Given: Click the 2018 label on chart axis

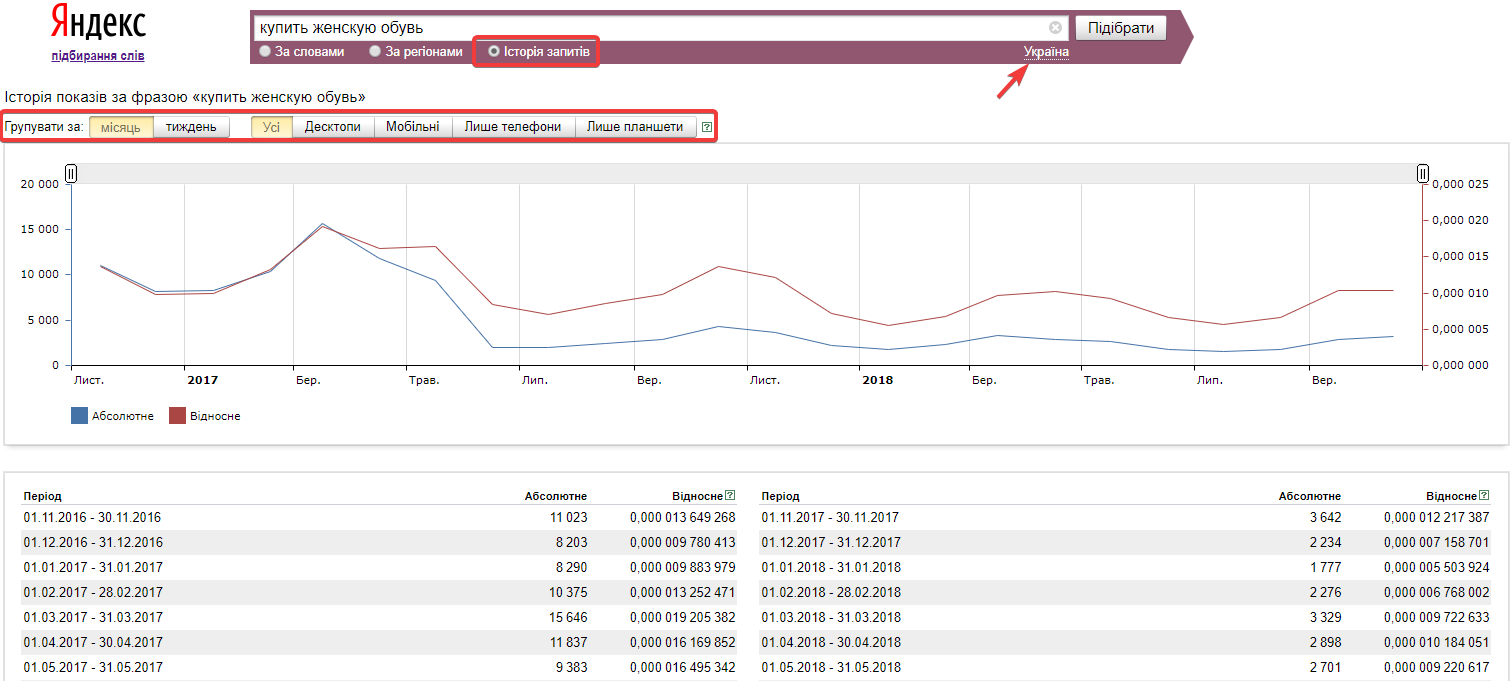Looking at the screenshot, I should click(x=877, y=380).
